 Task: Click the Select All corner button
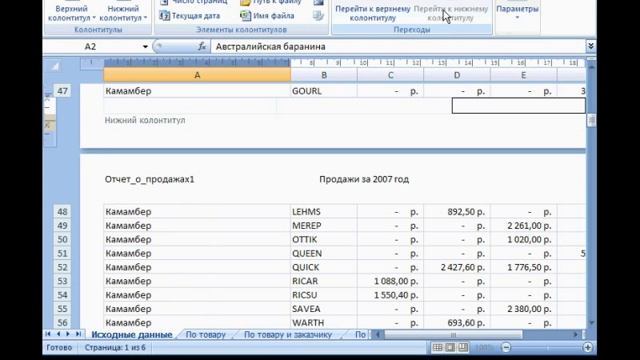[55, 67]
